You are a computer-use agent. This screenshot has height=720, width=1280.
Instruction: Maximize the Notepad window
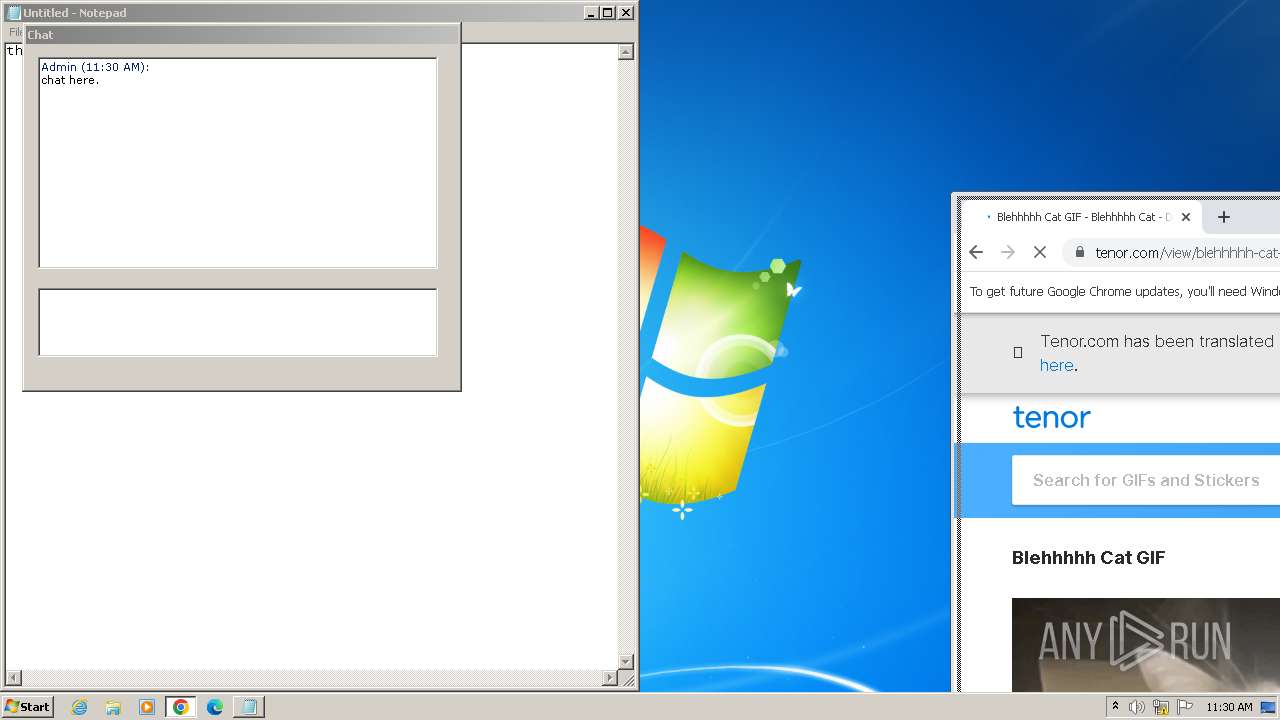607,13
